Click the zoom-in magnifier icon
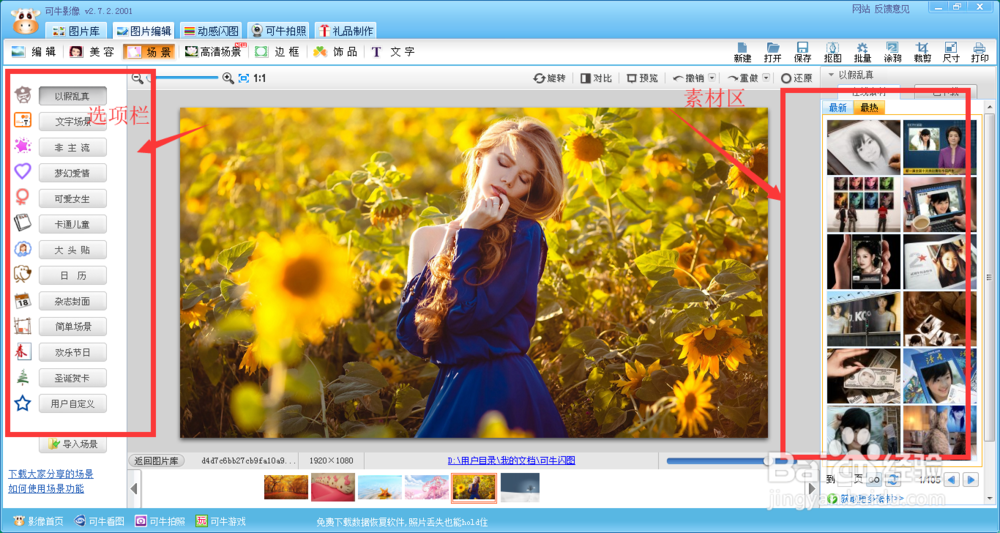The height and width of the screenshot is (533, 1000). click(x=228, y=78)
